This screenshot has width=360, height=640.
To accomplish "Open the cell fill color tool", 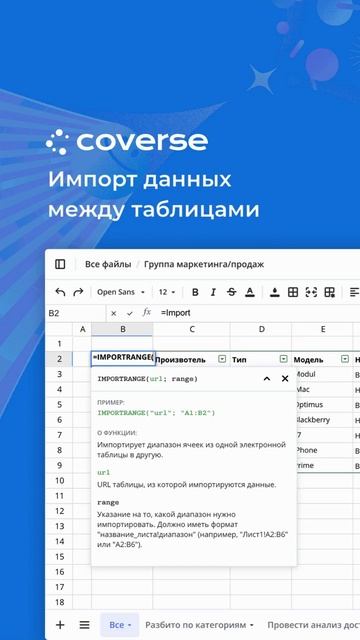I will 275,292.
